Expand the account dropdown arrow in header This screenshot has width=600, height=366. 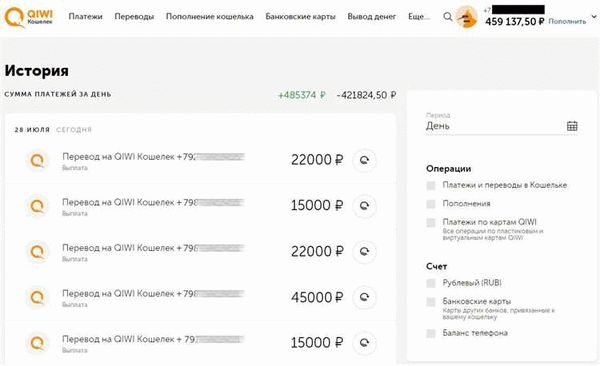click(594, 16)
